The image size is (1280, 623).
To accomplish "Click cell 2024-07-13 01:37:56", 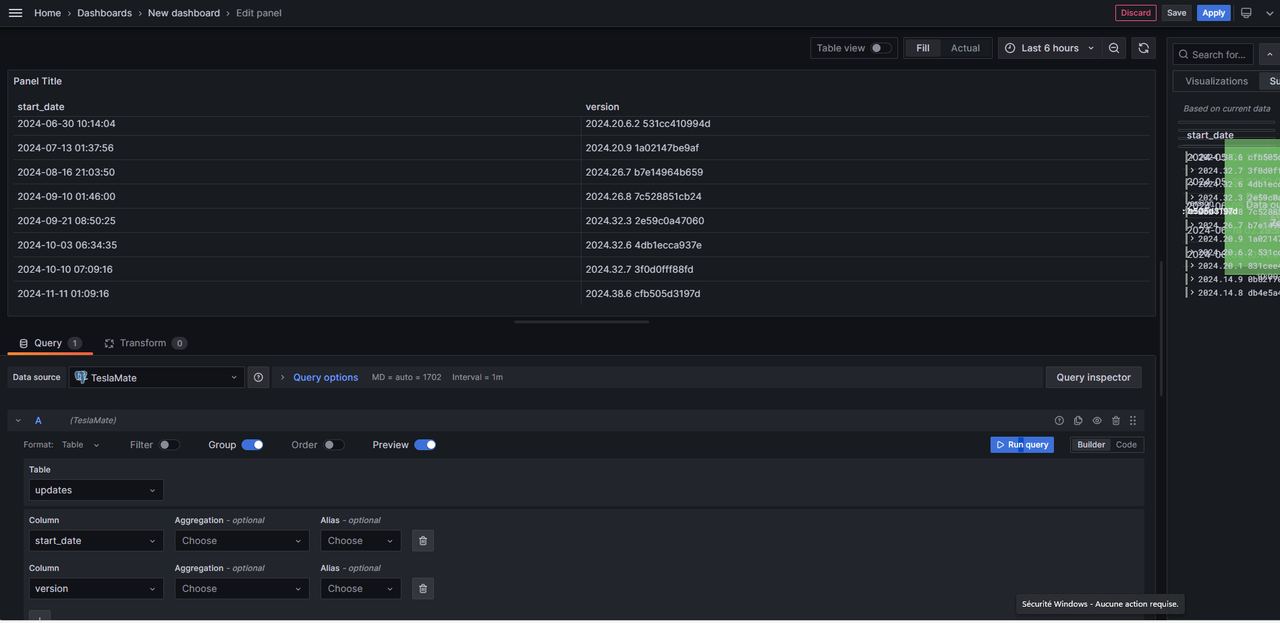I will coord(65,148).
